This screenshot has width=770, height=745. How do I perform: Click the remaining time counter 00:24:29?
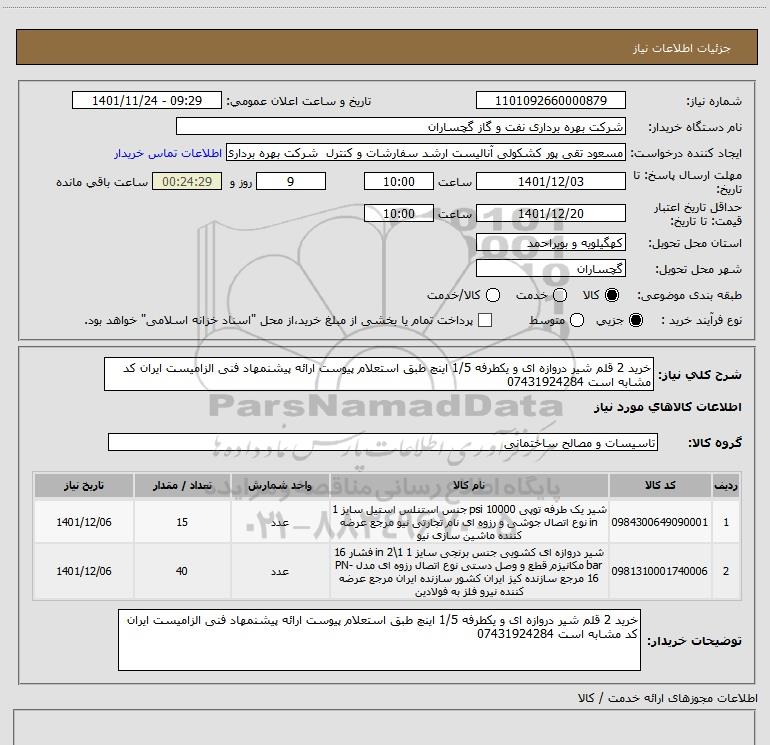click(187, 181)
